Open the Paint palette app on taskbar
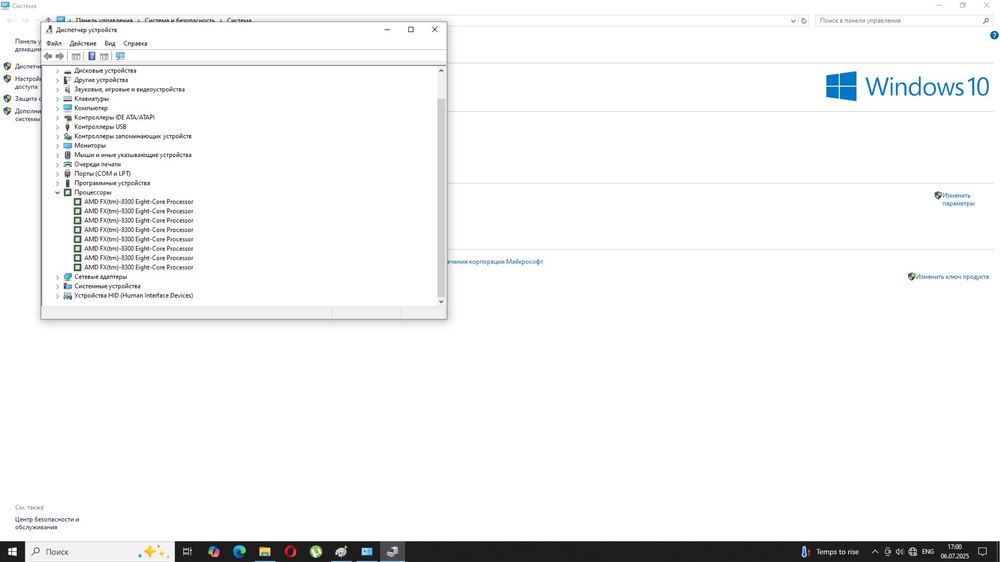The width and height of the screenshot is (1000, 562). tap(341, 552)
